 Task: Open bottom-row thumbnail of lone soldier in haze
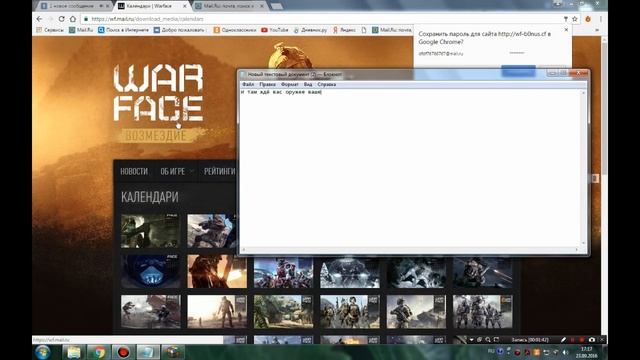217,311
